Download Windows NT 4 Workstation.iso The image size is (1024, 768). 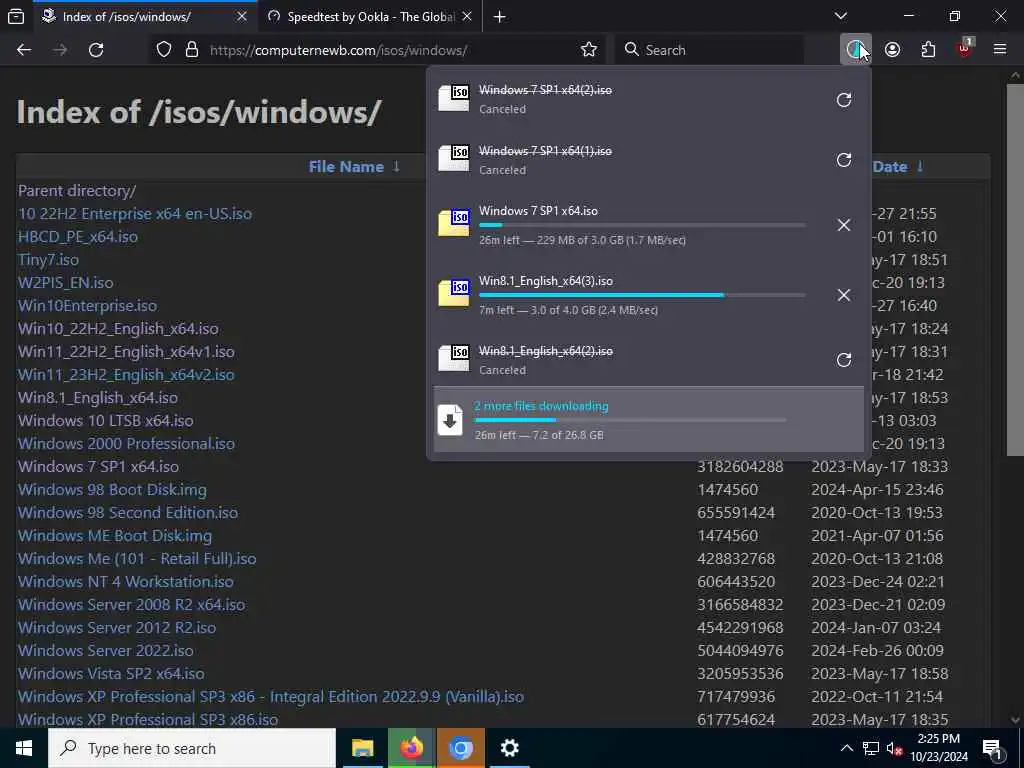pos(125,581)
